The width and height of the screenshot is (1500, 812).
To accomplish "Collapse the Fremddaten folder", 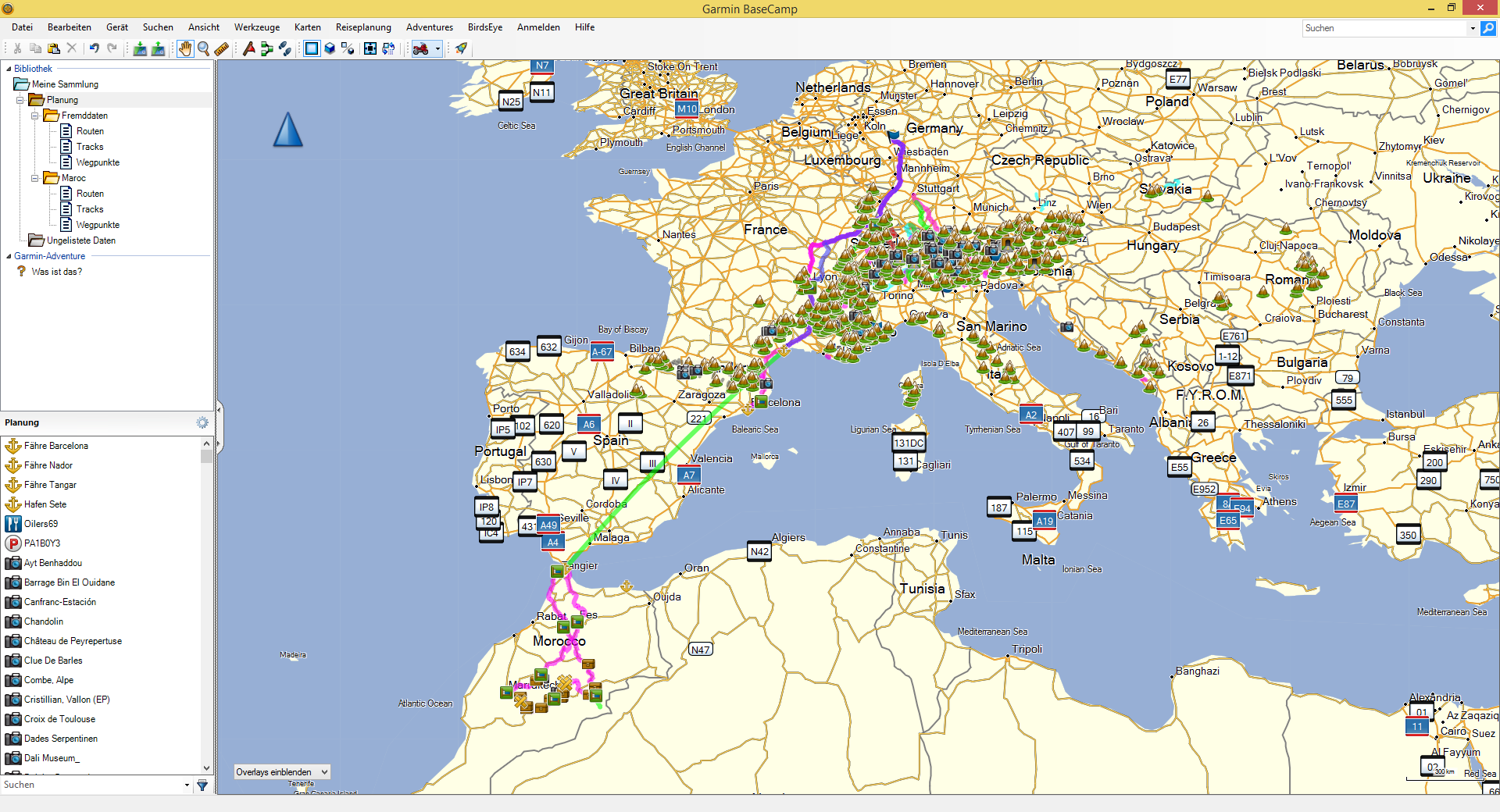I will (35, 116).
